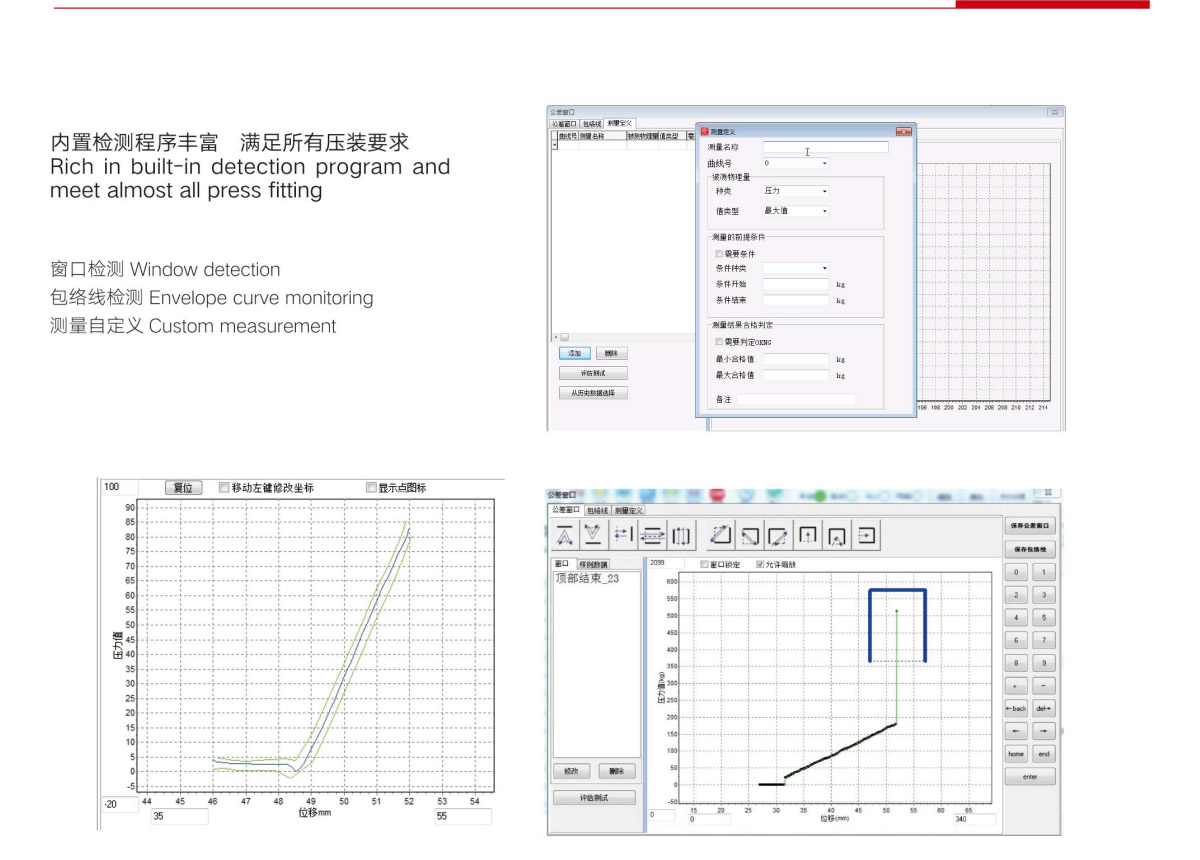Switch to the 包络线 tab in lower window
Screen dimensions: 1200x860
(596, 510)
